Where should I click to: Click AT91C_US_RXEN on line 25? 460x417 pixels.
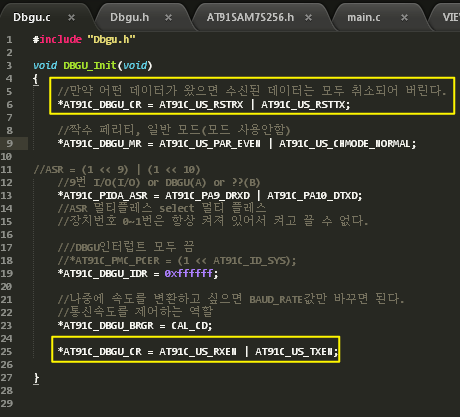click(x=198, y=352)
